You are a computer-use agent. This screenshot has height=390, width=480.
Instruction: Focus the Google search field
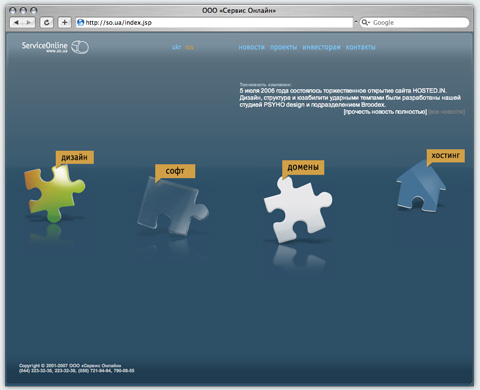[x=414, y=22]
